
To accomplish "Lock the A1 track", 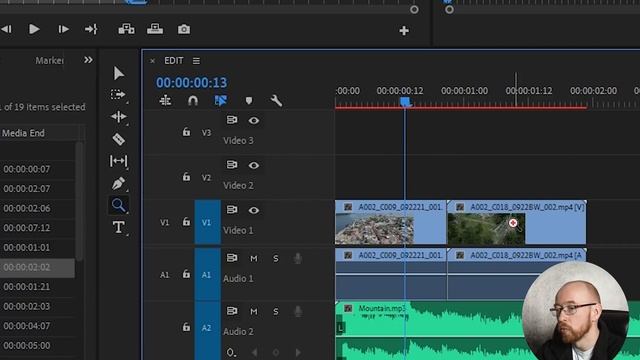I will [186, 274].
